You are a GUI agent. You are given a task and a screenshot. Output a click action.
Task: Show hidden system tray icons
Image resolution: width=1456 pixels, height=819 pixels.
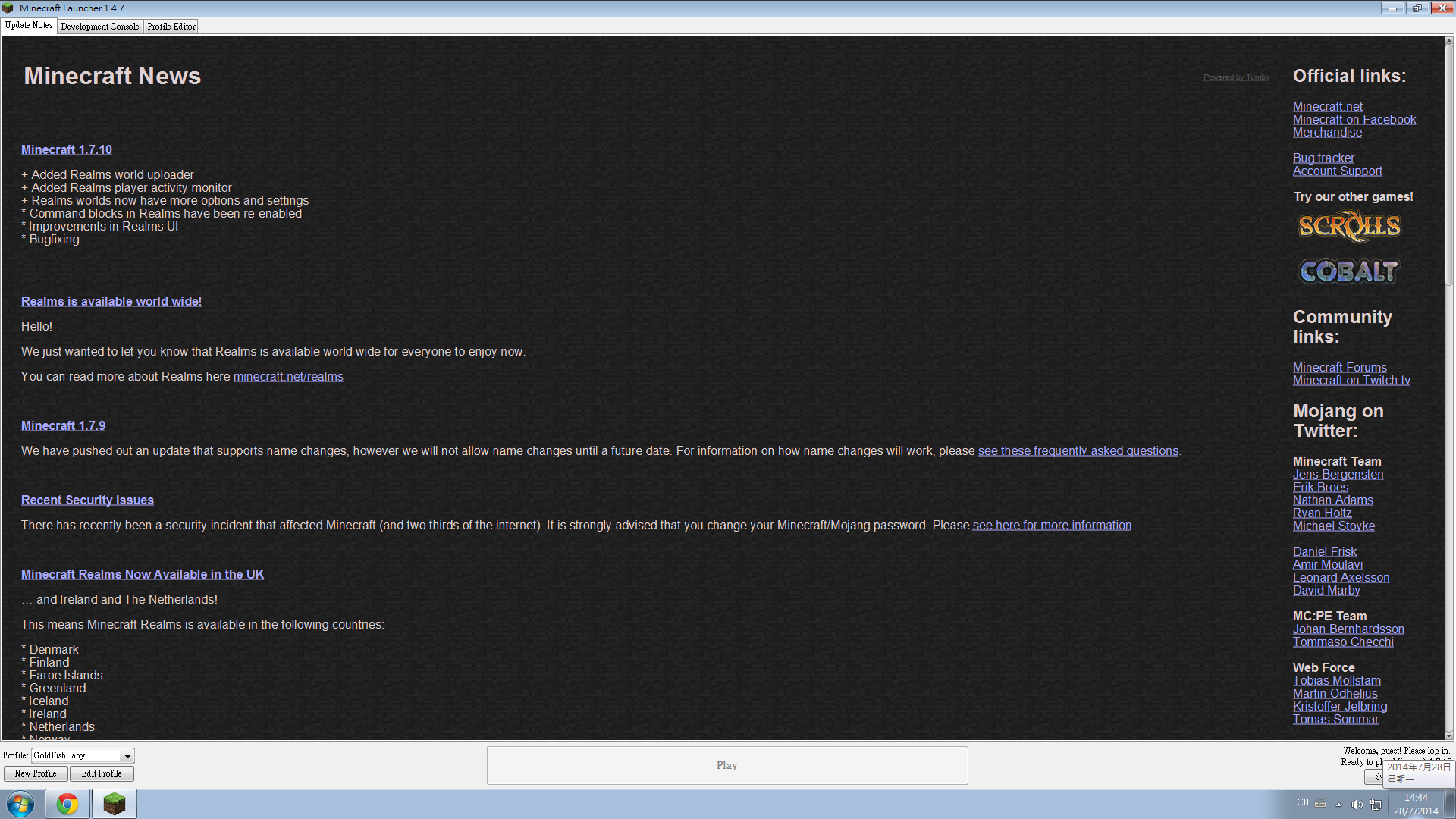tap(1338, 804)
